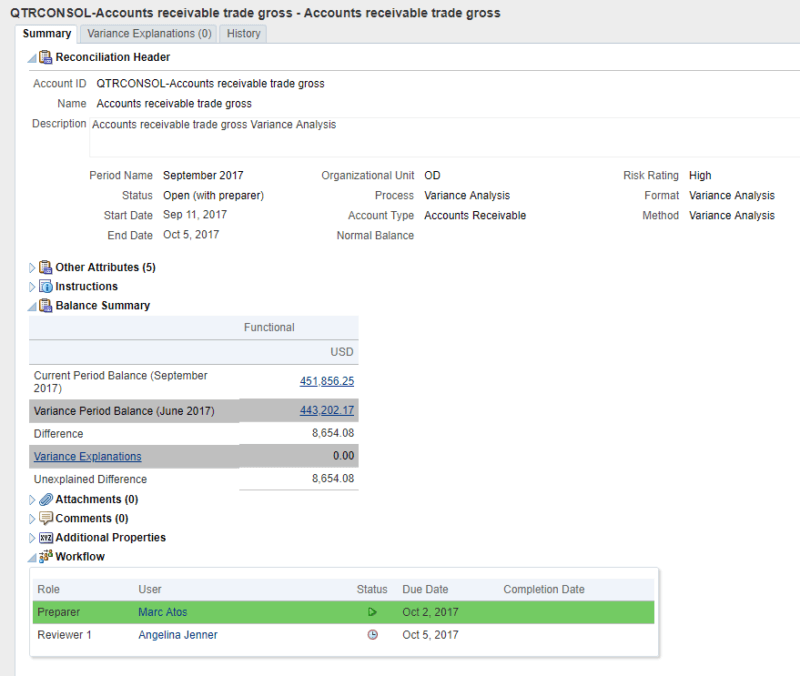Collapse the Reconciliation Header section
The width and height of the screenshot is (800, 676).
30,57
